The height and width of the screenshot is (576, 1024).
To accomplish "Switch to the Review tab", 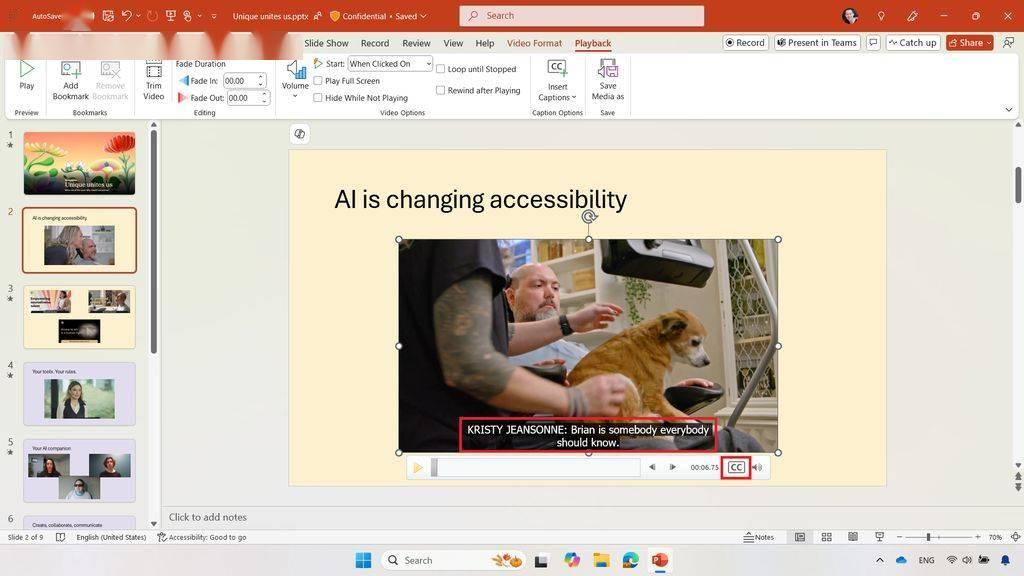I will point(416,43).
